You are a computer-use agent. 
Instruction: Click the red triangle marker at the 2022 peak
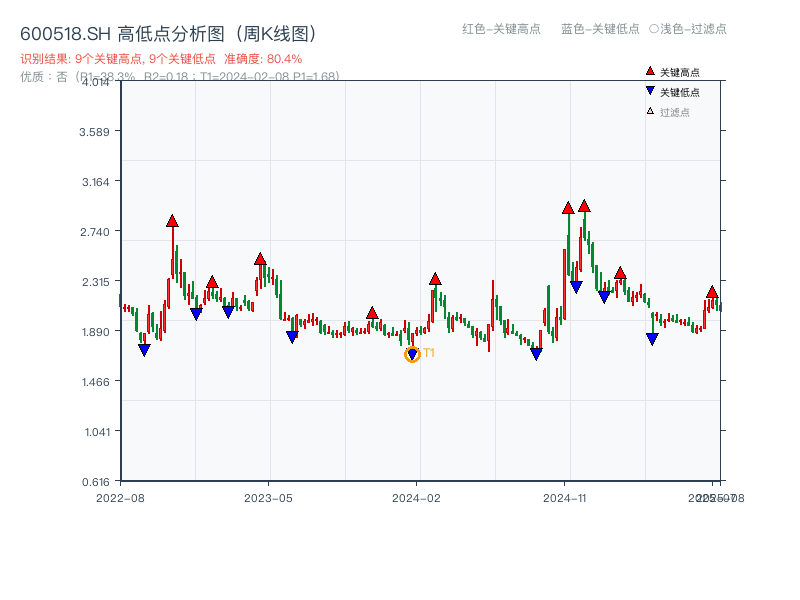coord(171,219)
